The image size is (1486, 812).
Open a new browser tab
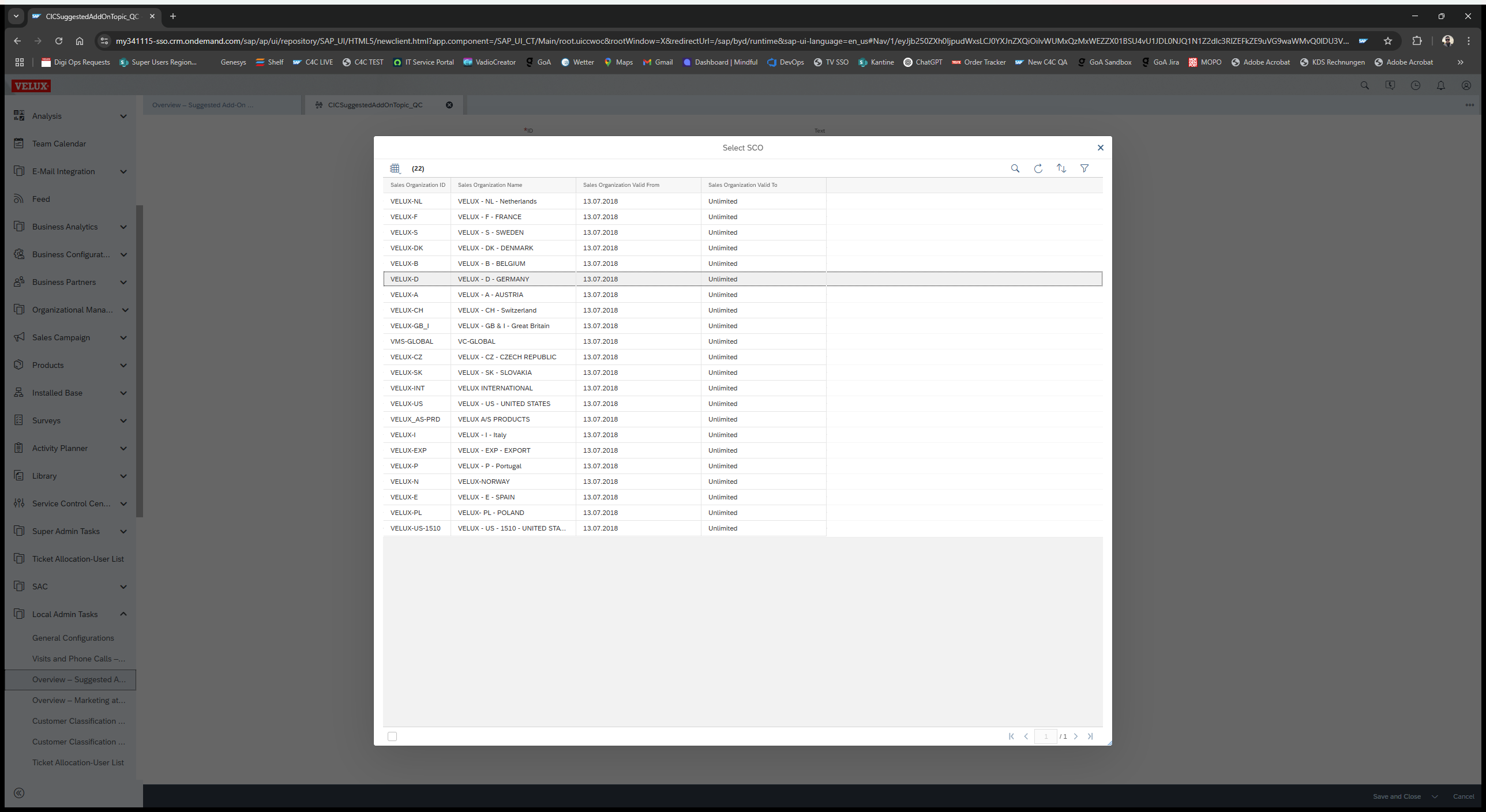click(172, 16)
